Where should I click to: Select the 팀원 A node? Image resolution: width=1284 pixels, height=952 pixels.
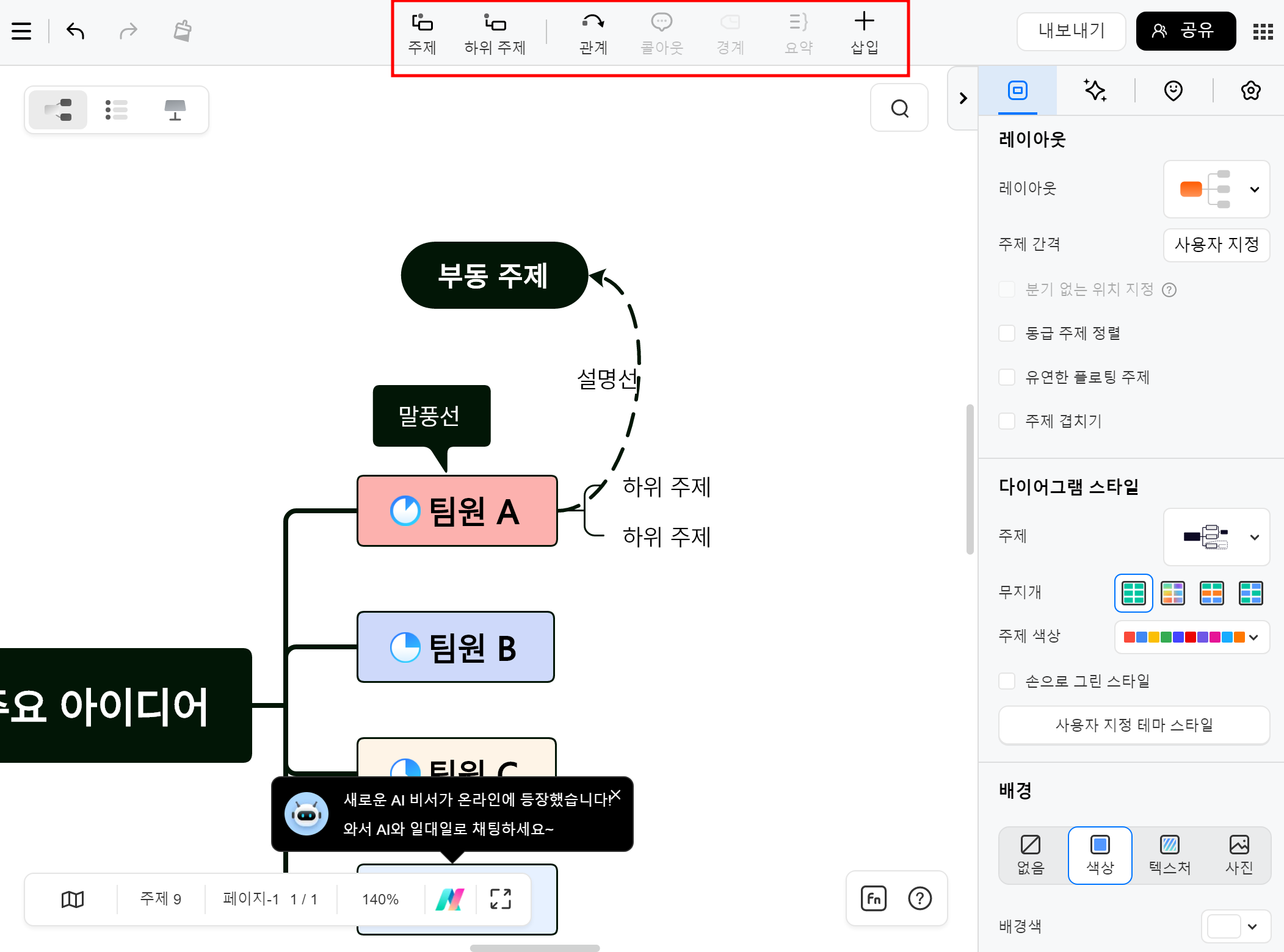[457, 511]
